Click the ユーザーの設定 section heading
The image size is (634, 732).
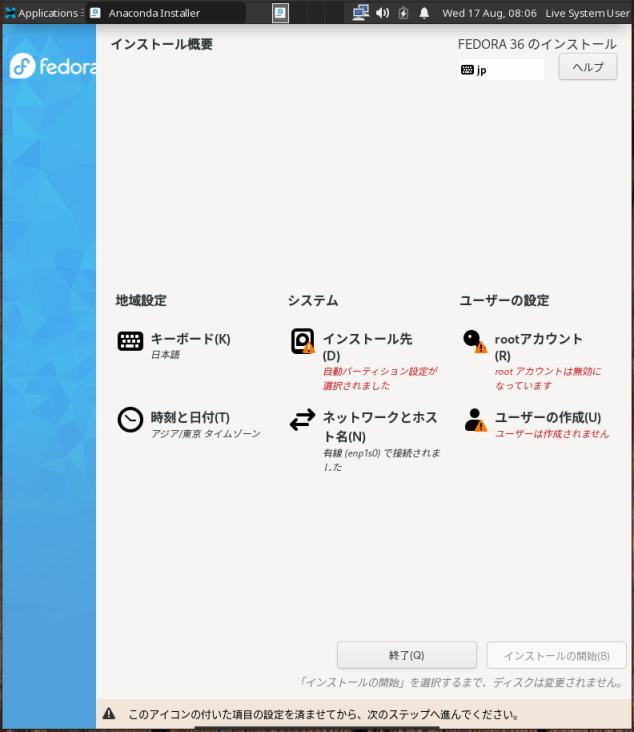coord(504,300)
